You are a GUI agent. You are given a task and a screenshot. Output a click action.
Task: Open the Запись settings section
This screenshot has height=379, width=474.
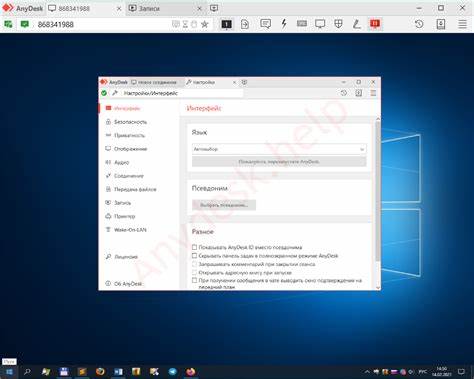coord(139,203)
